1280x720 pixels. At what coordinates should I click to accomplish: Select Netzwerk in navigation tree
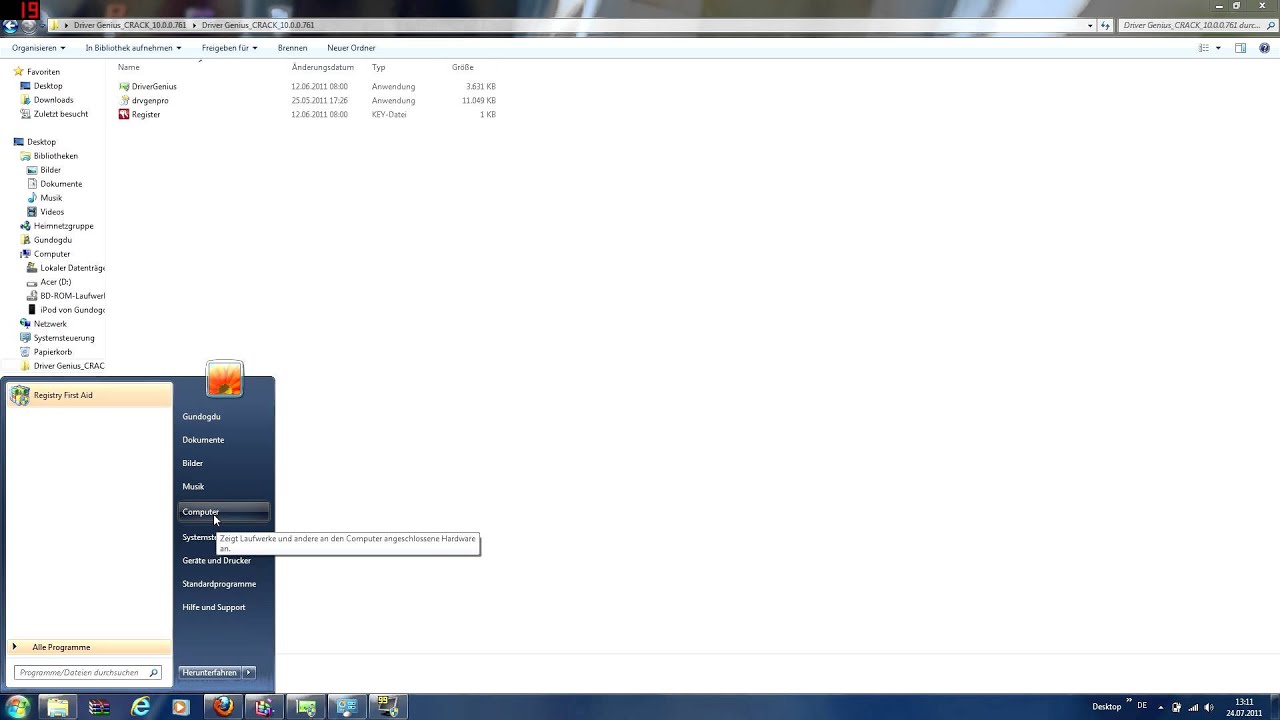click(x=50, y=324)
